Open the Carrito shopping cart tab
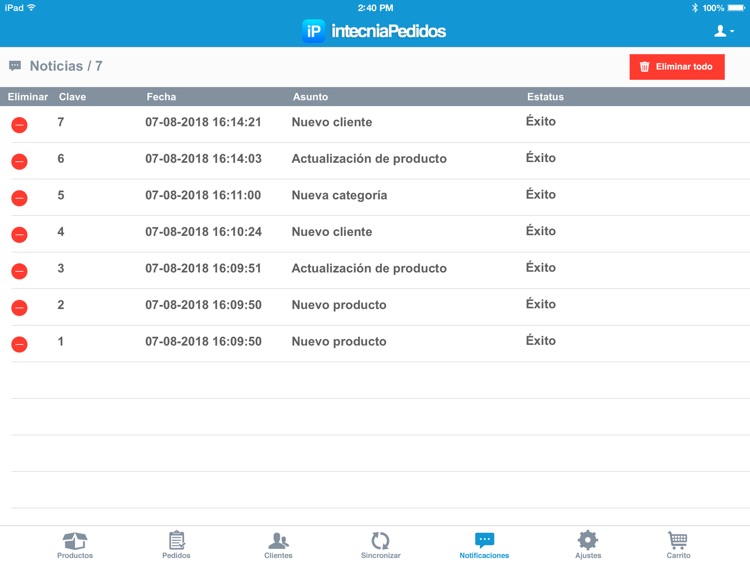 pos(678,545)
